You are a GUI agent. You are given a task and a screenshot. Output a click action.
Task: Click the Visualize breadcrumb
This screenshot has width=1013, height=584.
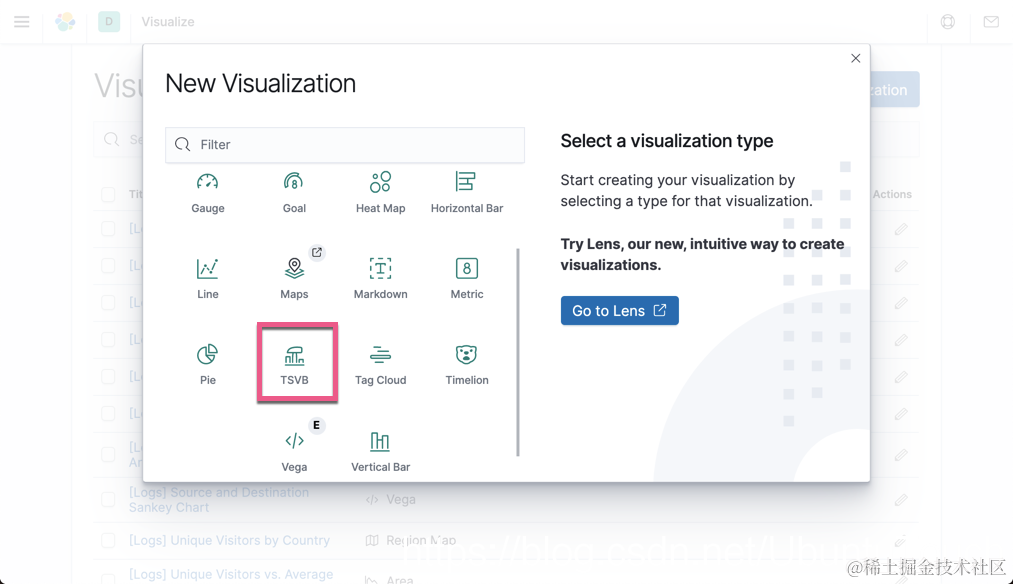(x=168, y=21)
